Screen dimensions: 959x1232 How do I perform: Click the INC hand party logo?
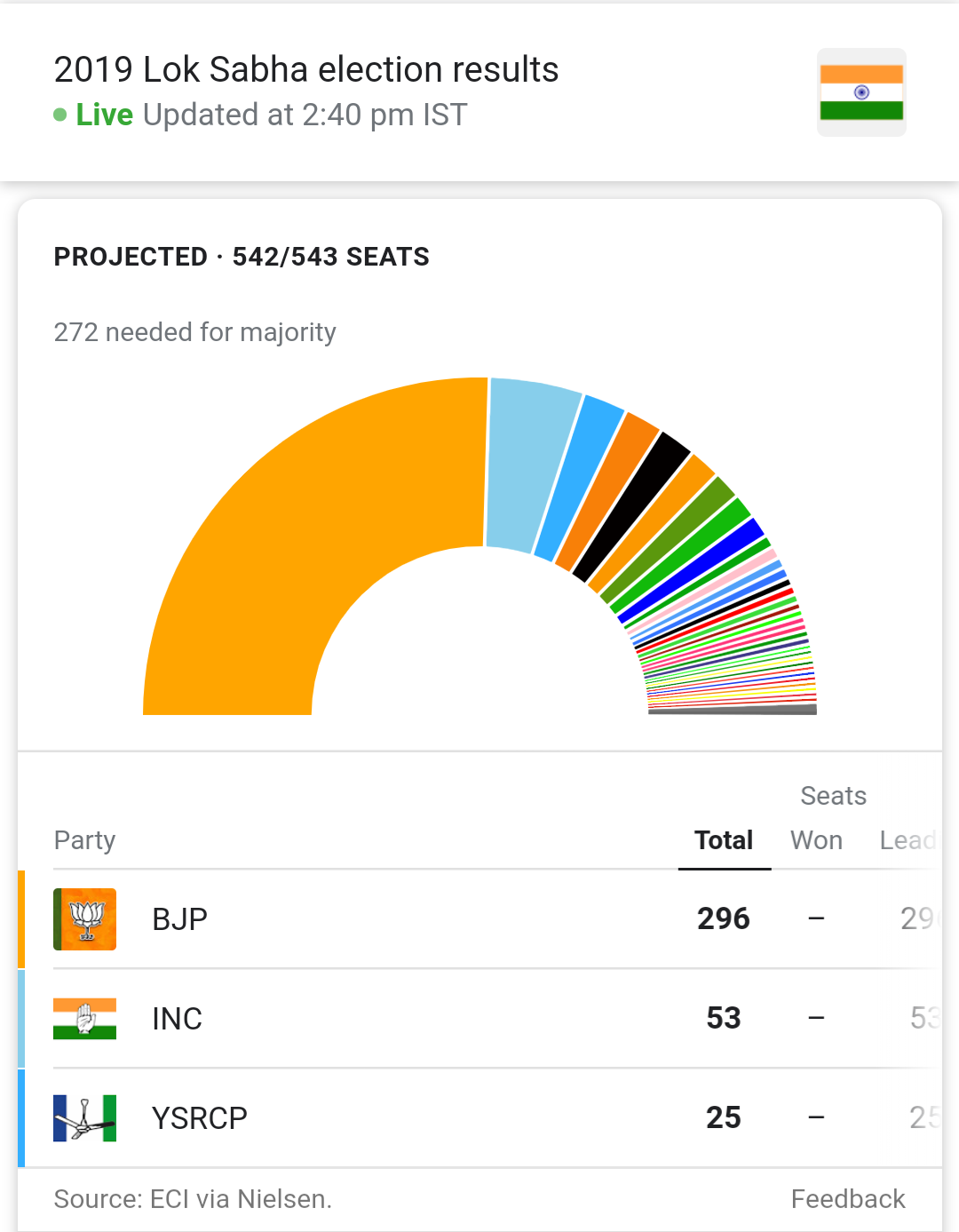point(85,1019)
